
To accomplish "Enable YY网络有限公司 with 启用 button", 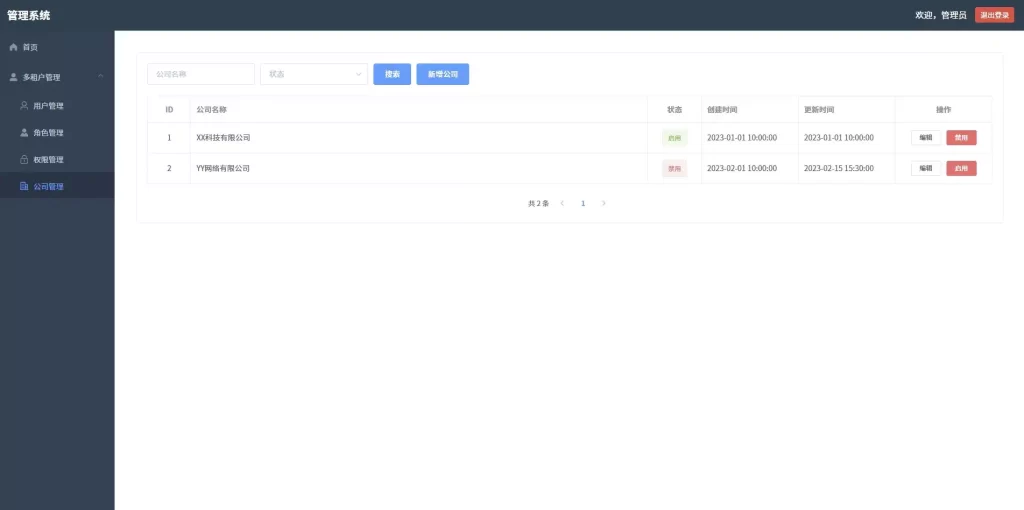I will [x=961, y=168].
